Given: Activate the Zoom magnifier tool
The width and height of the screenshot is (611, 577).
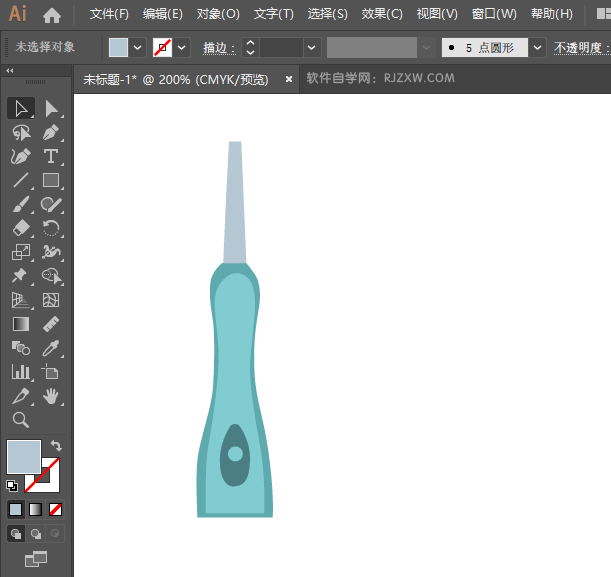Looking at the screenshot, I should click(x=20, y=420).
